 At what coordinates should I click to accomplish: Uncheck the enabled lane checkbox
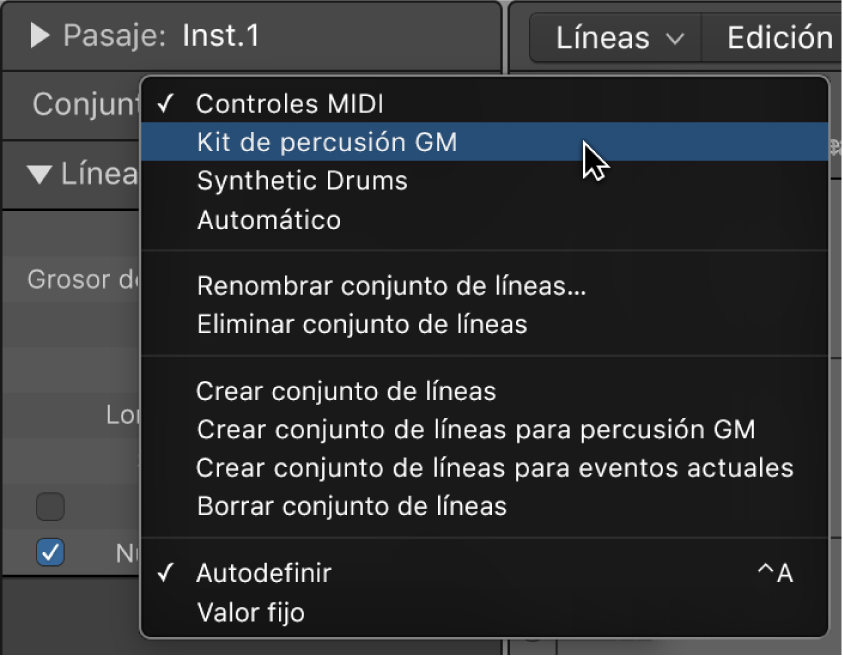pyautogui.click(x=50, y=552)
